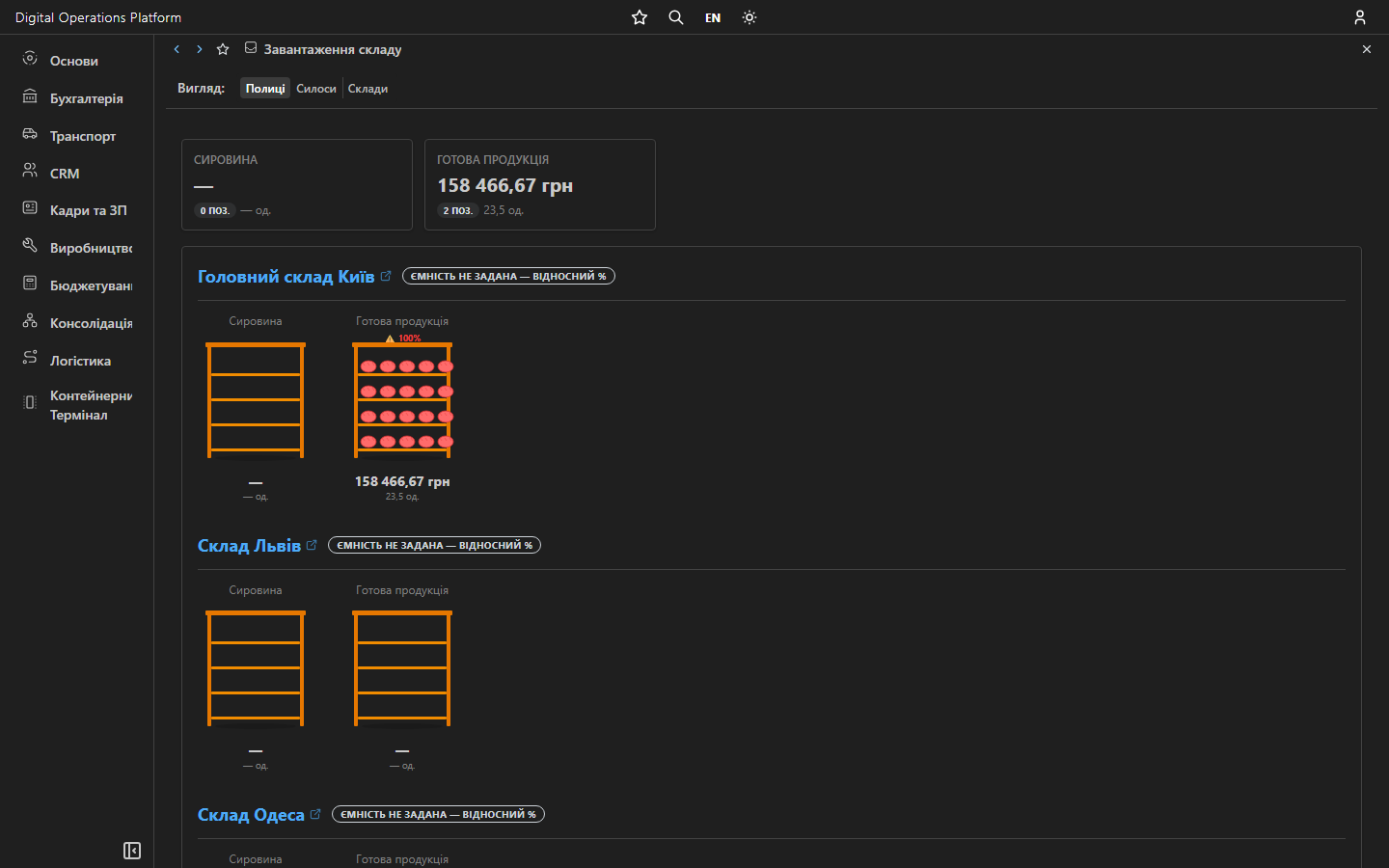The image size is (1389, 868).
Task: Open Головний склад Київ external link icon
Action: pos(386,276)
